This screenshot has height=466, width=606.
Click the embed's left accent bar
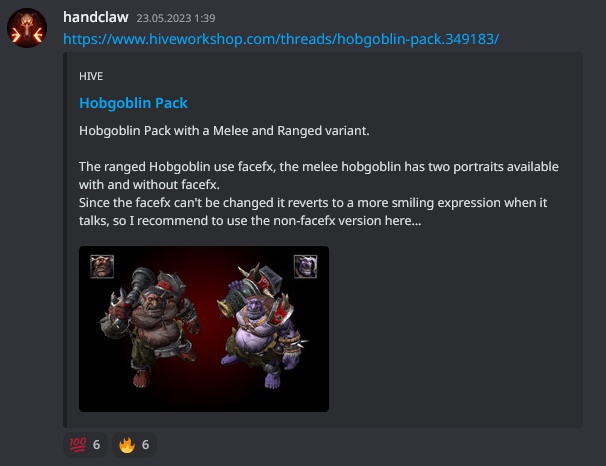(65, 240)
